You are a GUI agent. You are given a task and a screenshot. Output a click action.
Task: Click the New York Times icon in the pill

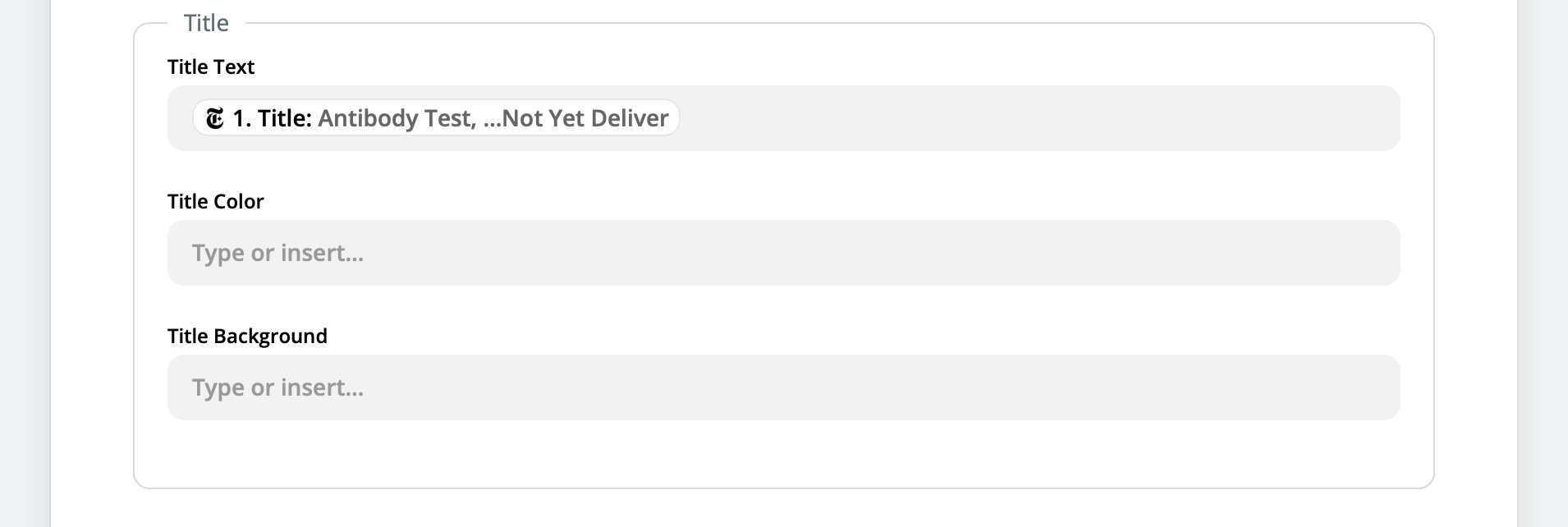tap(215, 118)
